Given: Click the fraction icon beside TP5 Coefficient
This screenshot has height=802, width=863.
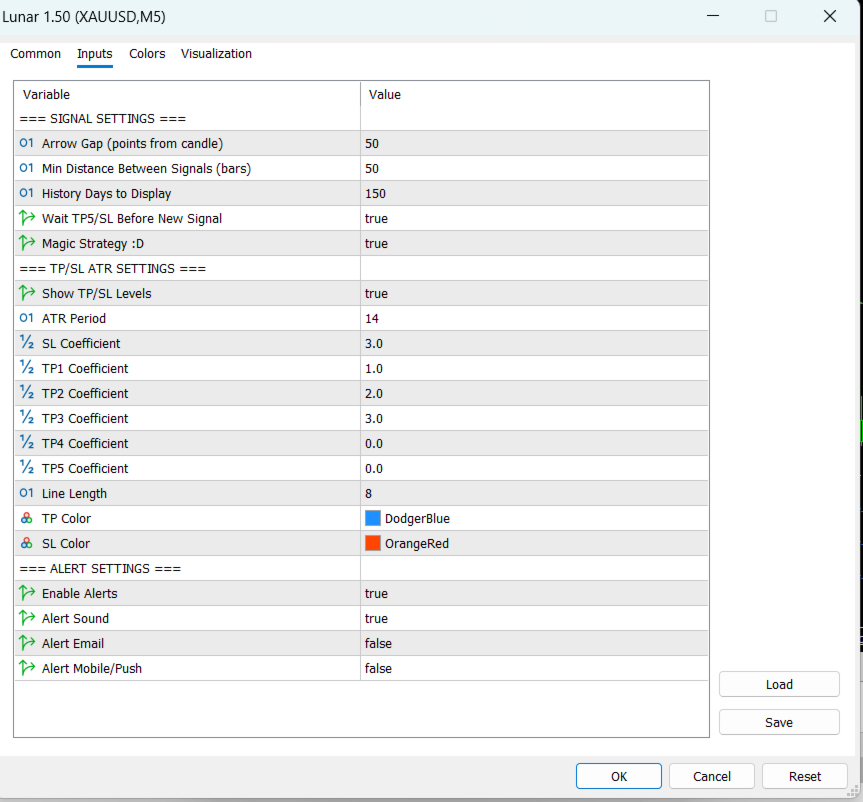Looking at the screenshot, I should pos(26,468).
